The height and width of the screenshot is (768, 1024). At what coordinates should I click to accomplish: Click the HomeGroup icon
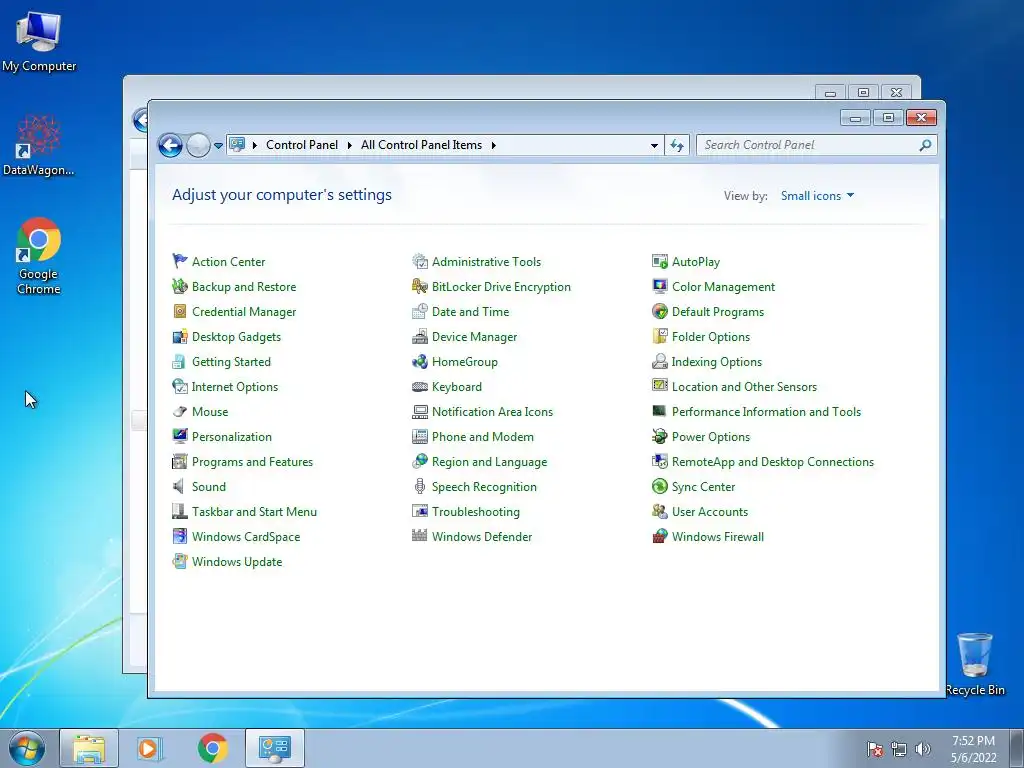pos(420,361)
